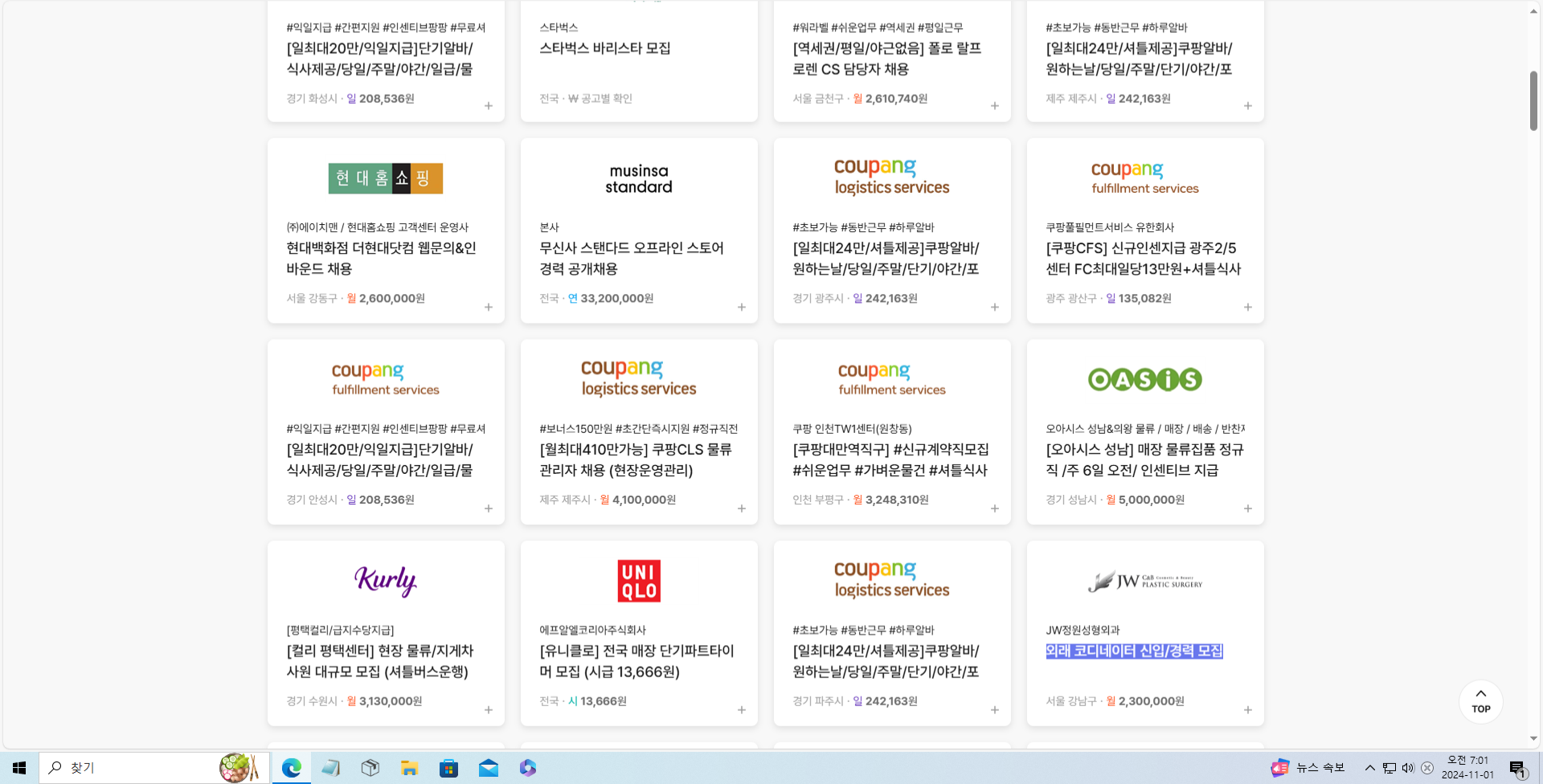The height and width of the screenshot is (784, 1543).
Task: Open the highlighted 외래 코디네이터 신입/경력 모집 title
Action: click(x=1133, y=651)
